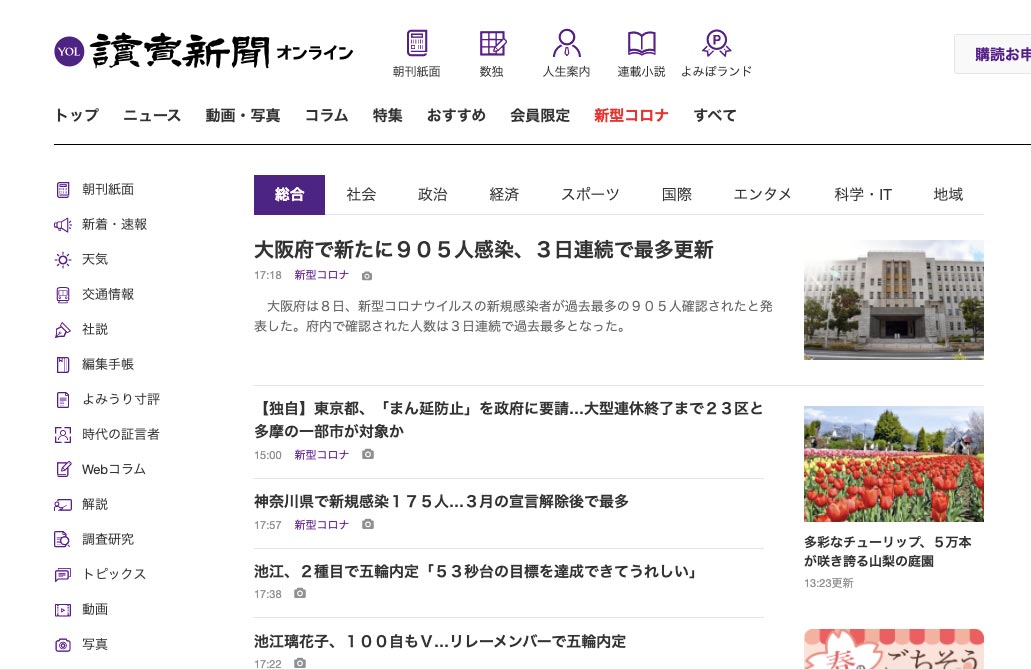This screenshot has height=670, width=1031.
Task: Open 神奈川県で新規感染175人 headline
Action: click(441, 502)
